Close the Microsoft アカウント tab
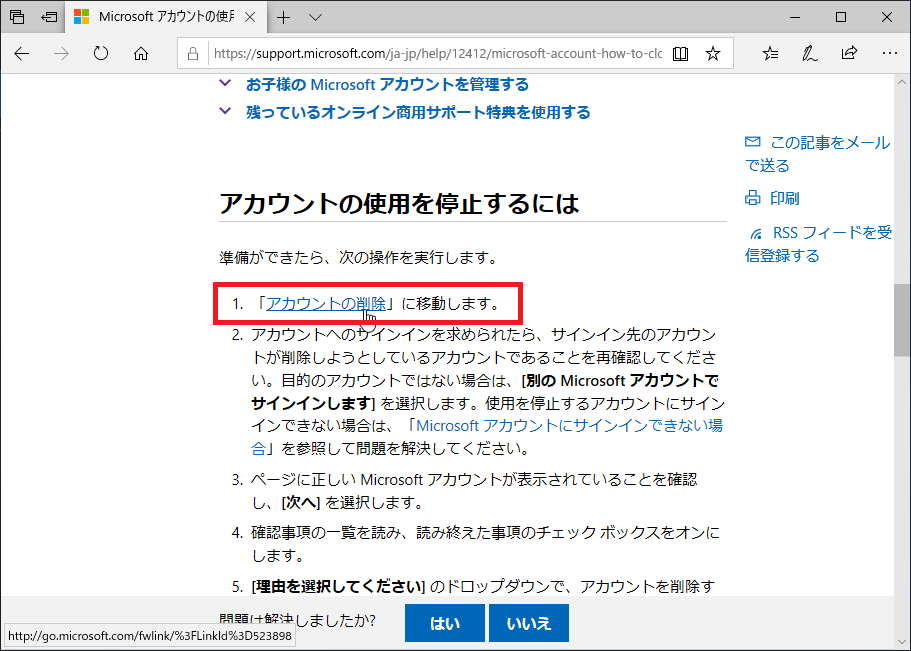Viewport: 911px width, 651px height. tap(250, 17)
